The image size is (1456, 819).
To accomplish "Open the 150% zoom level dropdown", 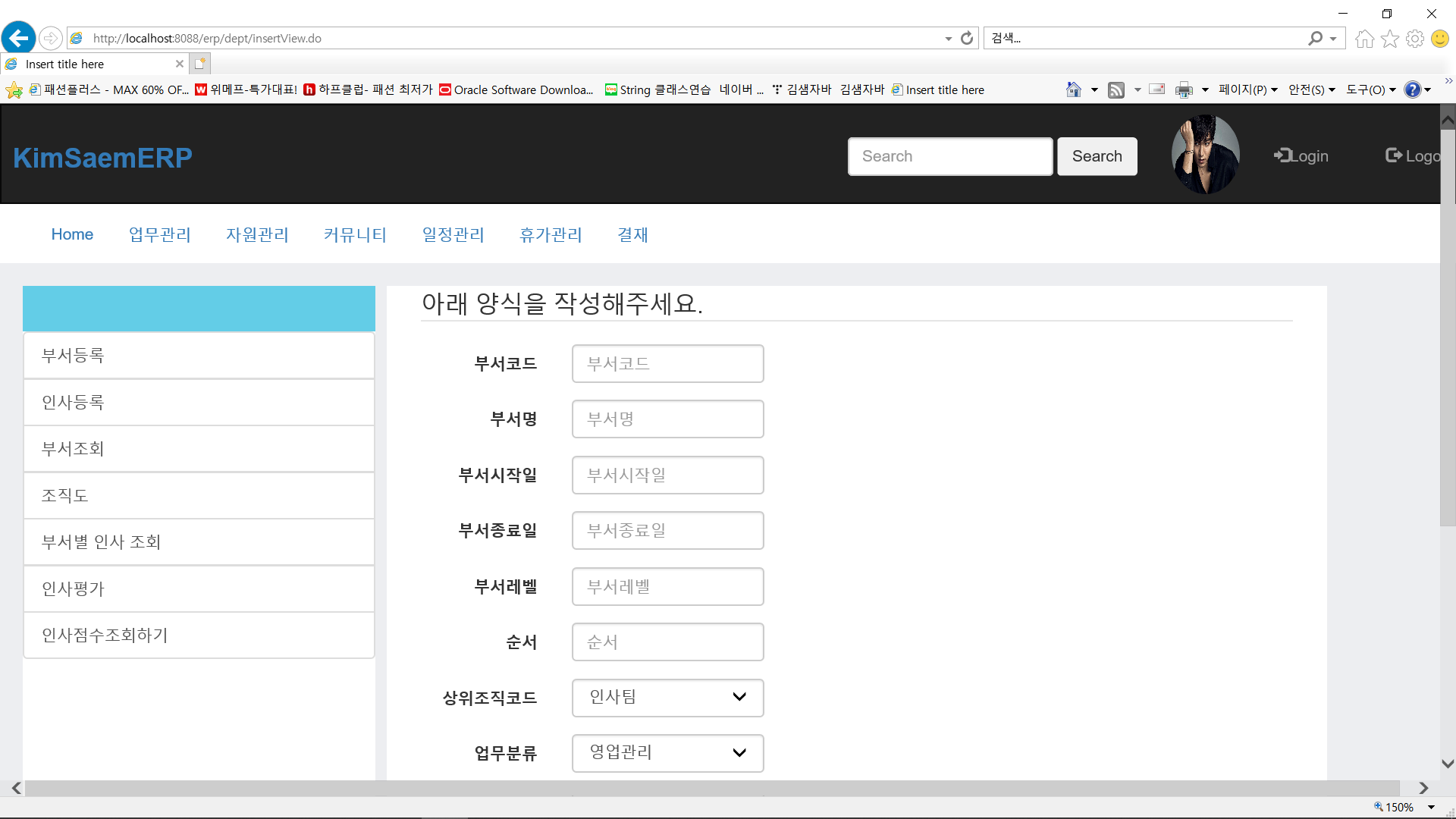I will (x=1431, y=808).
